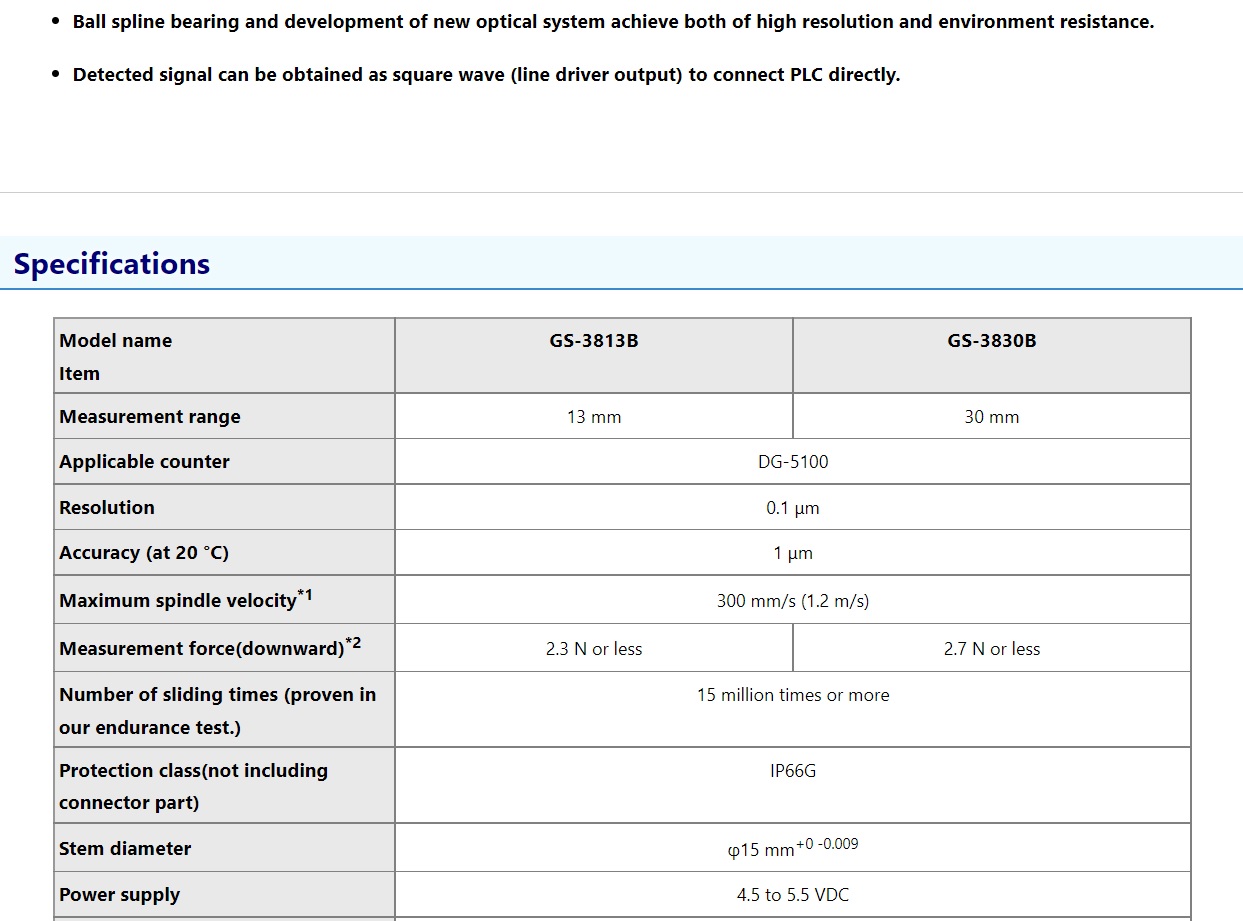Click the IP66G protection class value

pyautogui.click(x=792, y=771)
